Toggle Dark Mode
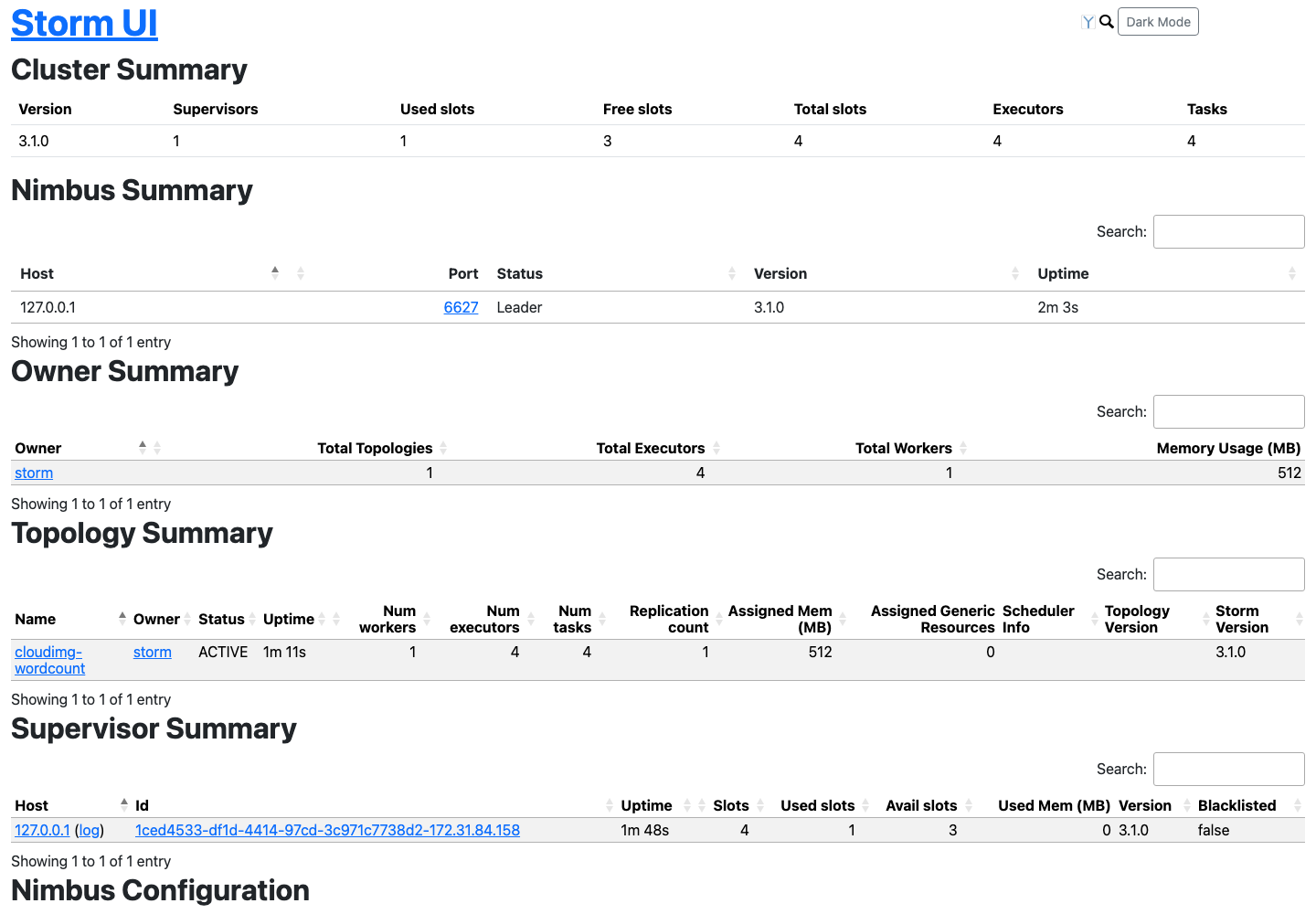Screen dimensions: 1316x914 1158,22
